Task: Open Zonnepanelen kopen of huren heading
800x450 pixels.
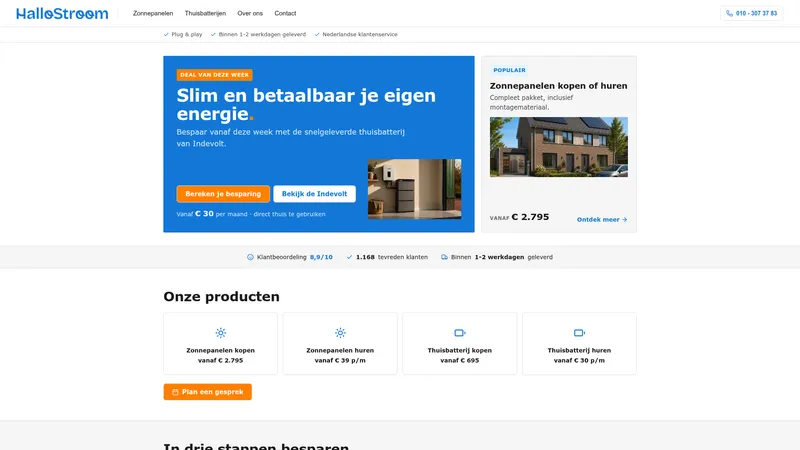Action: [559, 86]
